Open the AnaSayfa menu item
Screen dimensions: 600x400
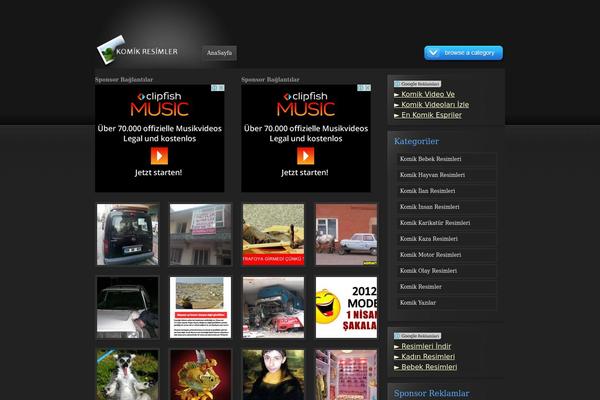(x=219, y=53)
